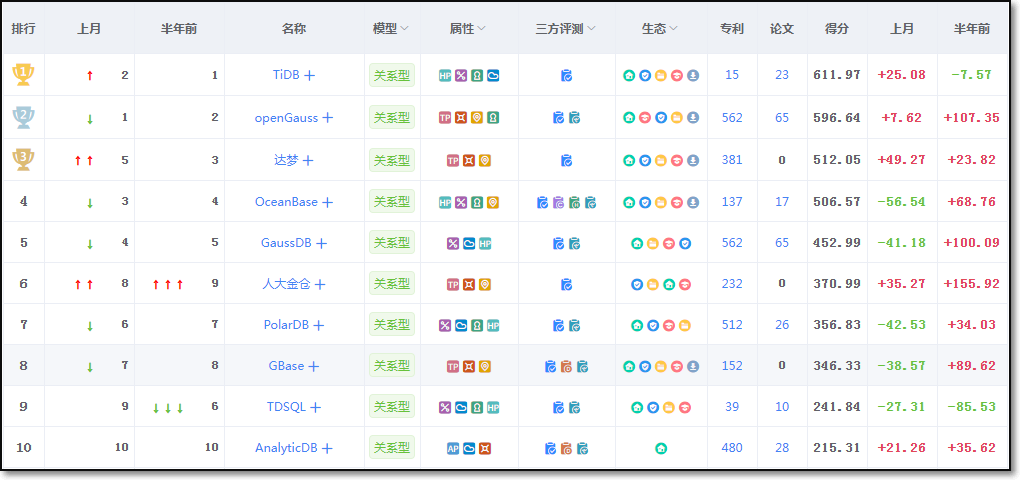Open the GaussDB database link
Viewport: 1020px width, 480px height.
pos(286,243)
